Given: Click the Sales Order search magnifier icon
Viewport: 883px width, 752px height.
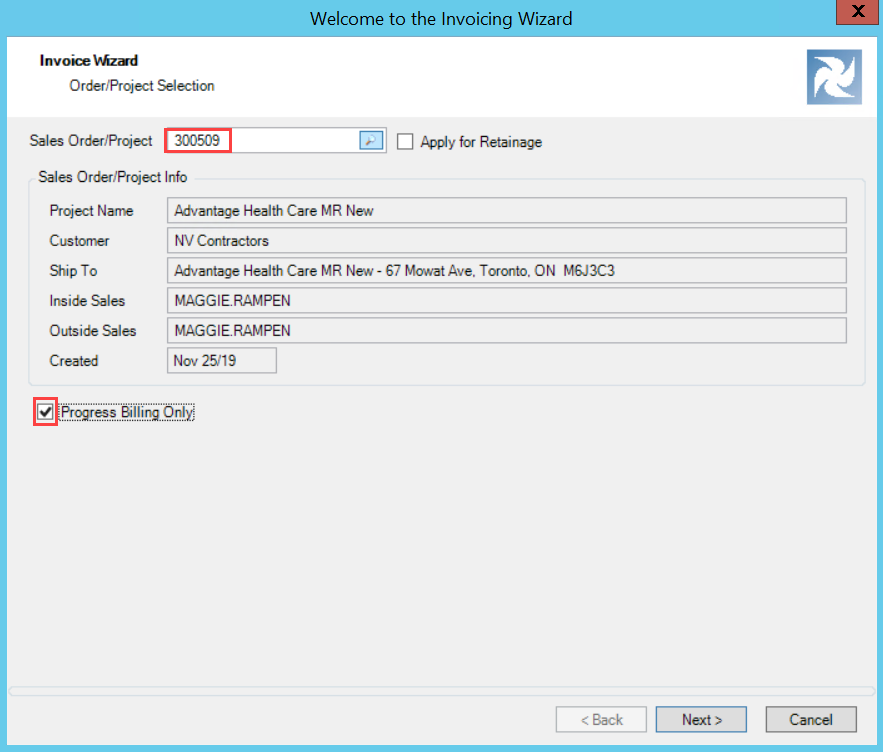Looking at the screenshot, I should [x=371, y=141].
